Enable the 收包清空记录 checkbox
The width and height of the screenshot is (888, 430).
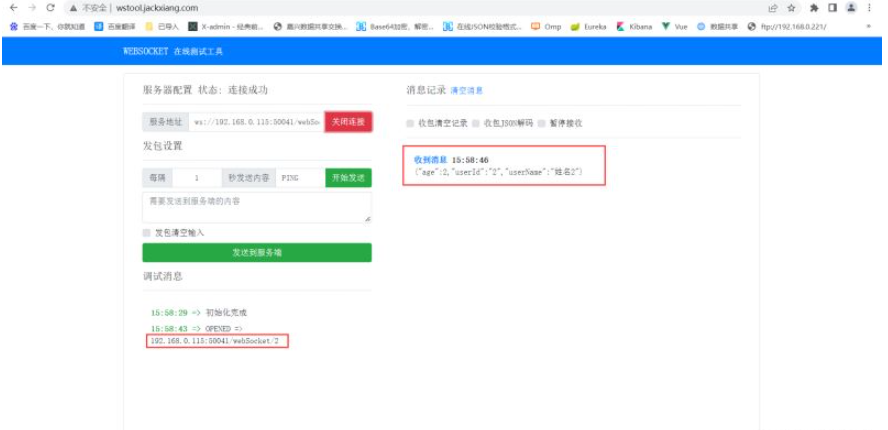(410, 124)
